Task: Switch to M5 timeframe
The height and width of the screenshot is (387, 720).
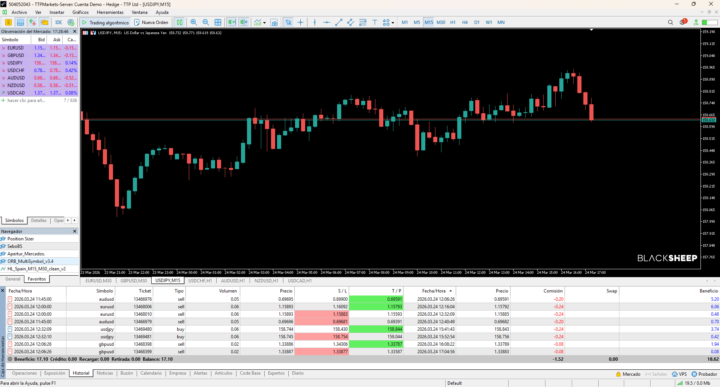Action: click(416, 22)
